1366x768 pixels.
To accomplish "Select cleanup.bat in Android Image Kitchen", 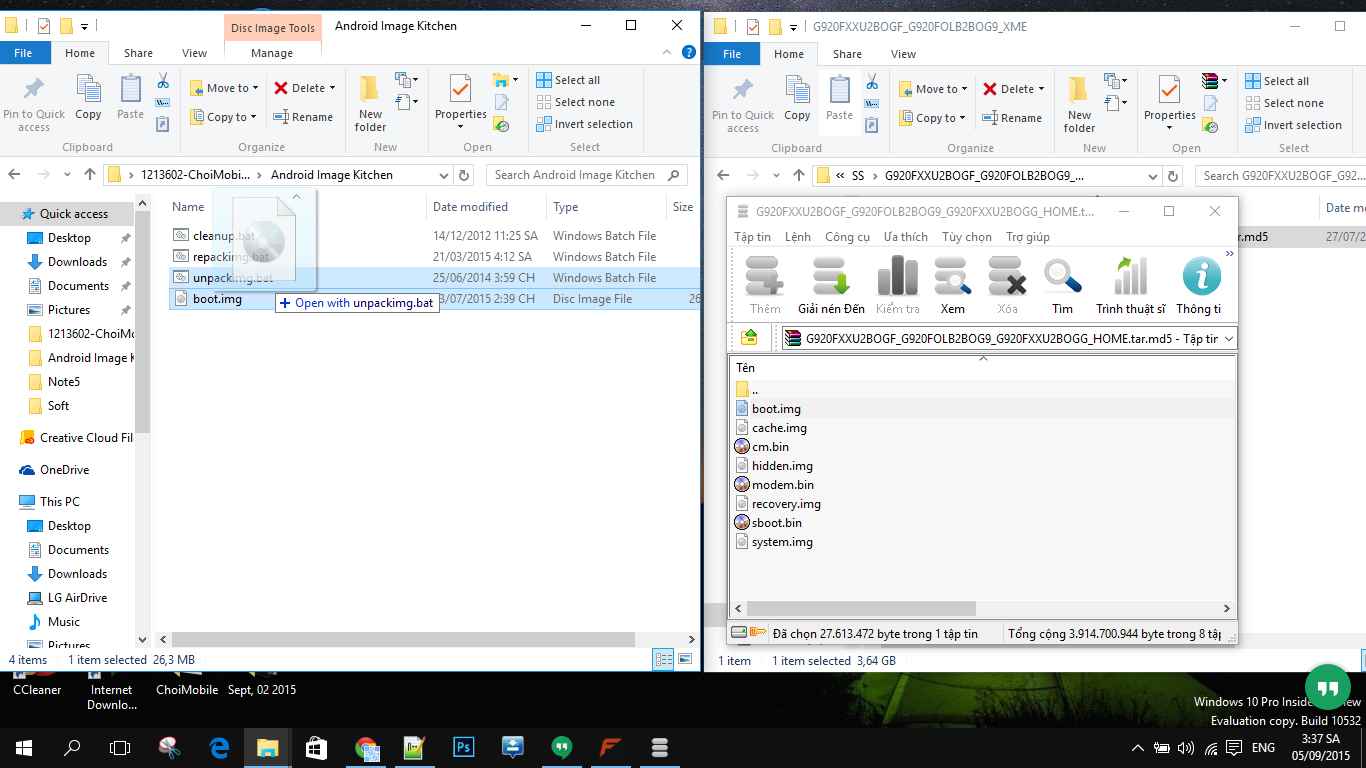I will 224,236.
